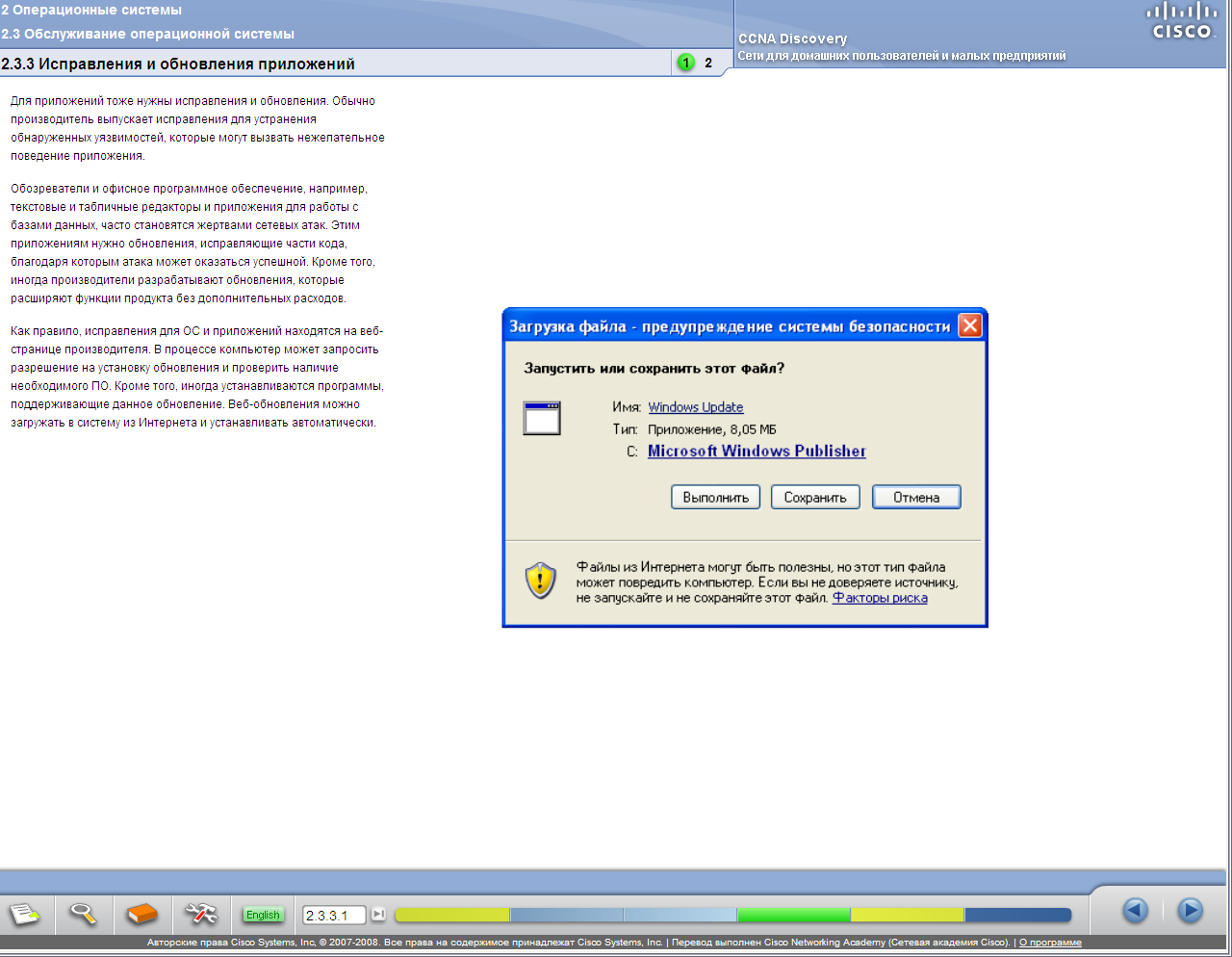Click the Cisco logo in top right
Image resolution: width=1232 pixels, height=957 pixels.
pos(1182,21)
